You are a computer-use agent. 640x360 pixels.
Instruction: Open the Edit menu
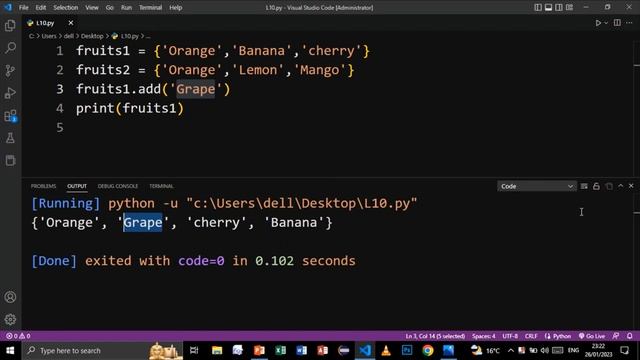40,7
